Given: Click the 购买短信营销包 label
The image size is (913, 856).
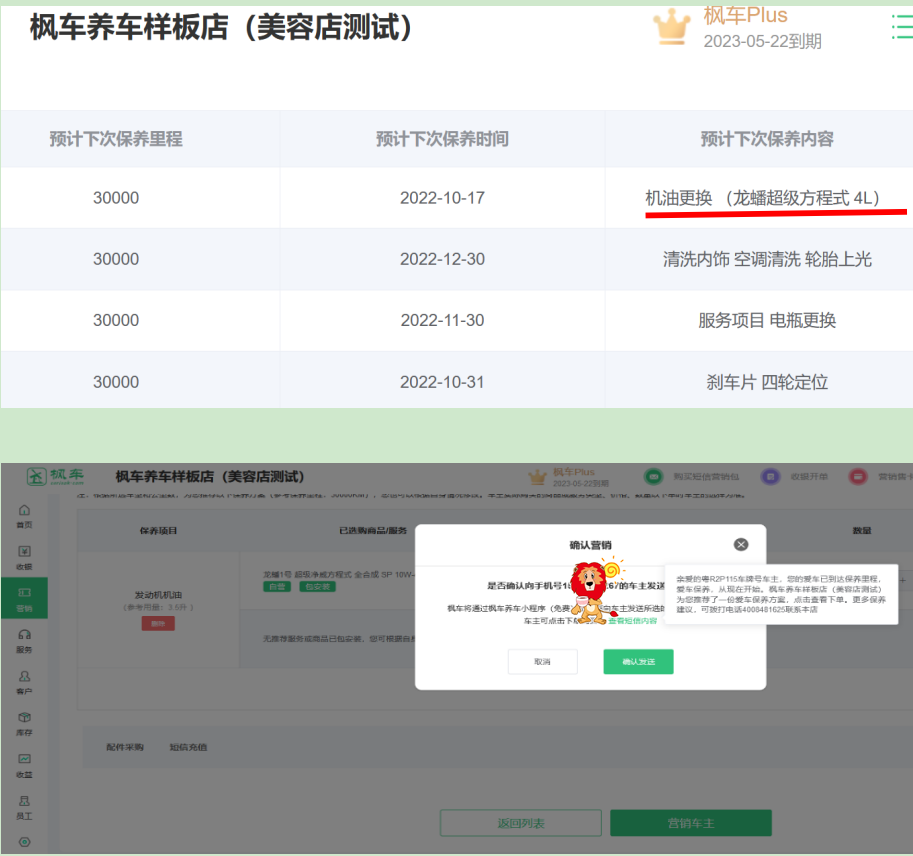Looking at the screenshot, I should (x=706, y=476).
